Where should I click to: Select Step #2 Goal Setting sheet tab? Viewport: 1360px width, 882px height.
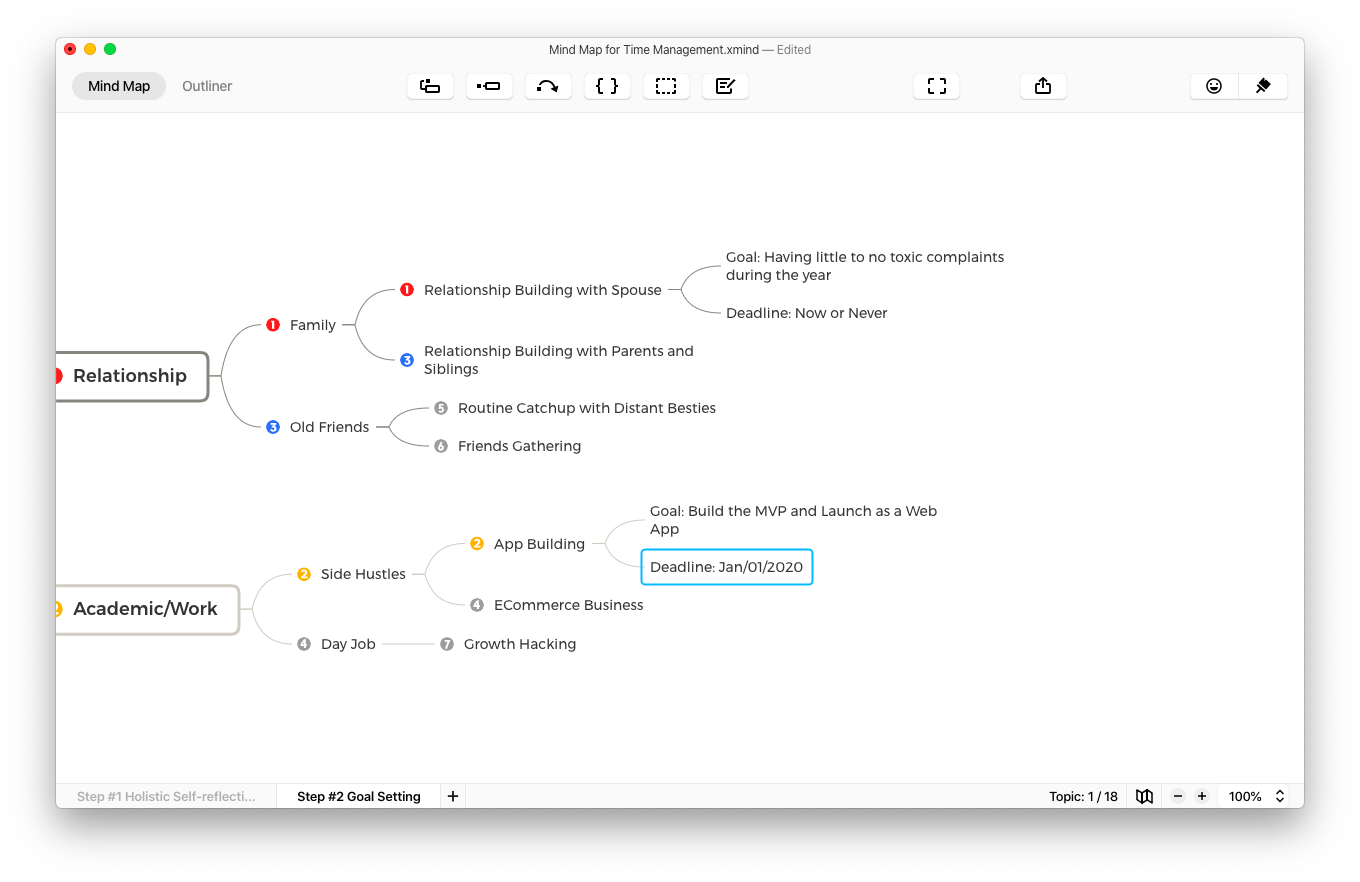(x=359, y=796)
